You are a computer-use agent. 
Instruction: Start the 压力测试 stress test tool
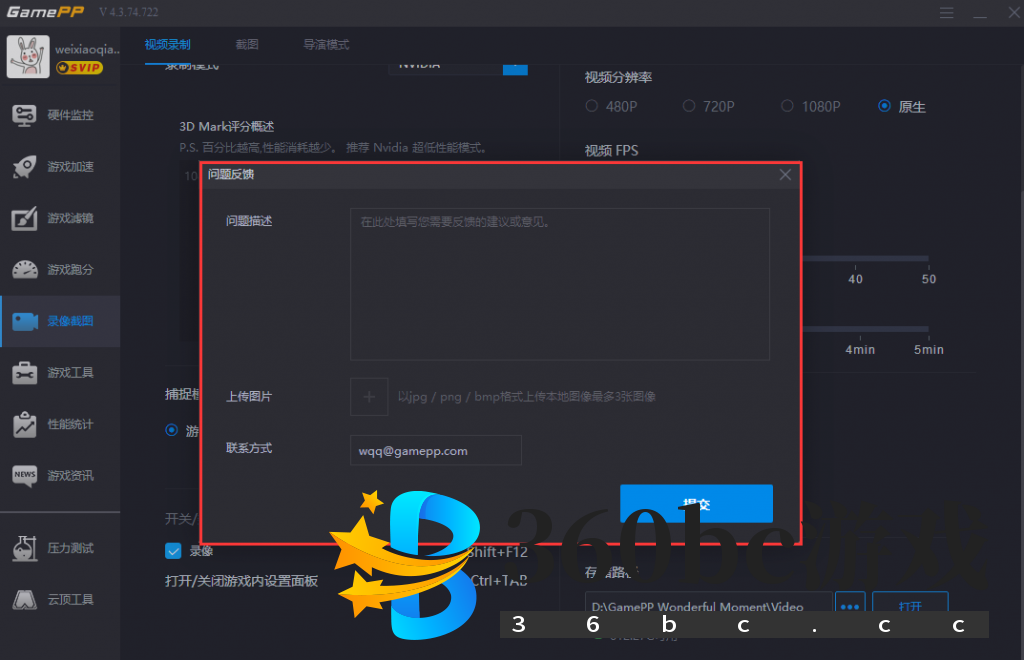tap(60, 548)
